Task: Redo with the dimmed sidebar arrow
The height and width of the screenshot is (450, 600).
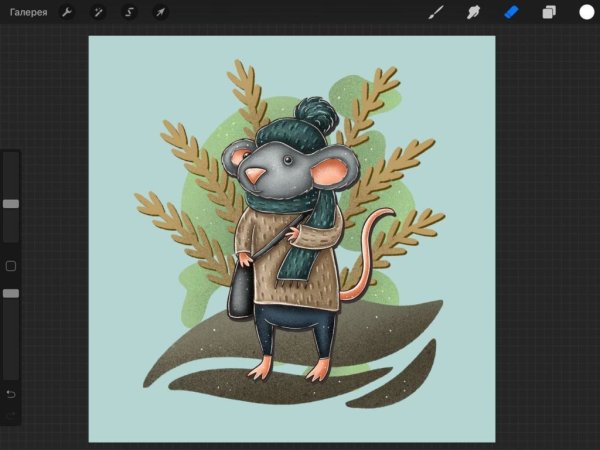Action: pyautogui.click(x=11, y=414)
